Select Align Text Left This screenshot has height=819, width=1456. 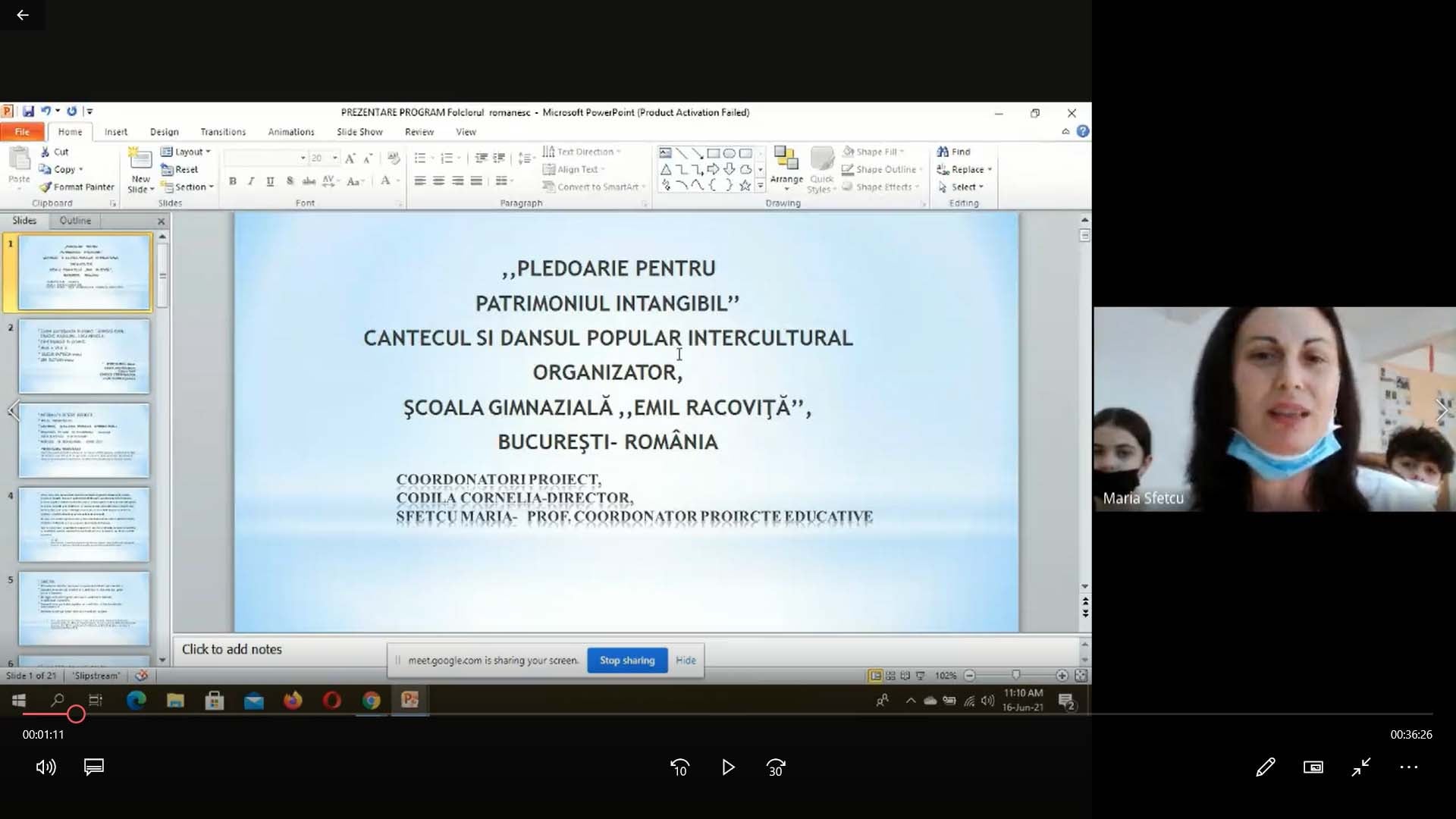click(420, 181)
